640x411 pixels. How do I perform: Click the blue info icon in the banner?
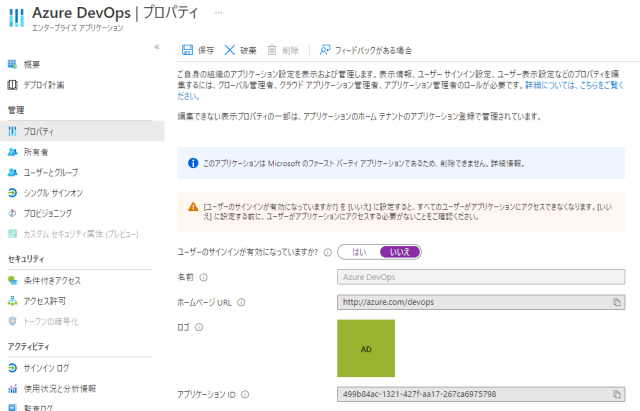tap(193, 163)
